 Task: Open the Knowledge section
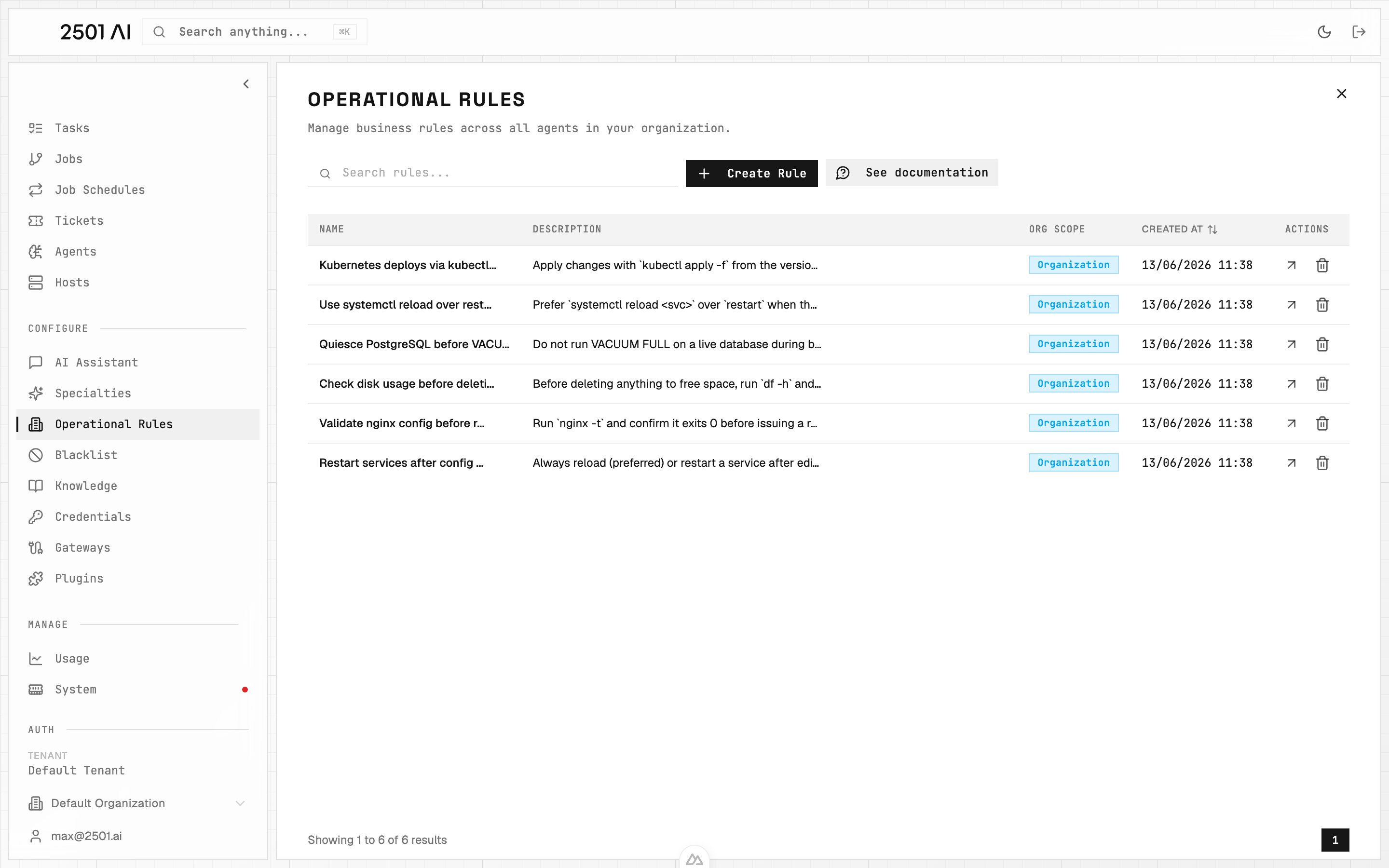[x=138, y=486]
